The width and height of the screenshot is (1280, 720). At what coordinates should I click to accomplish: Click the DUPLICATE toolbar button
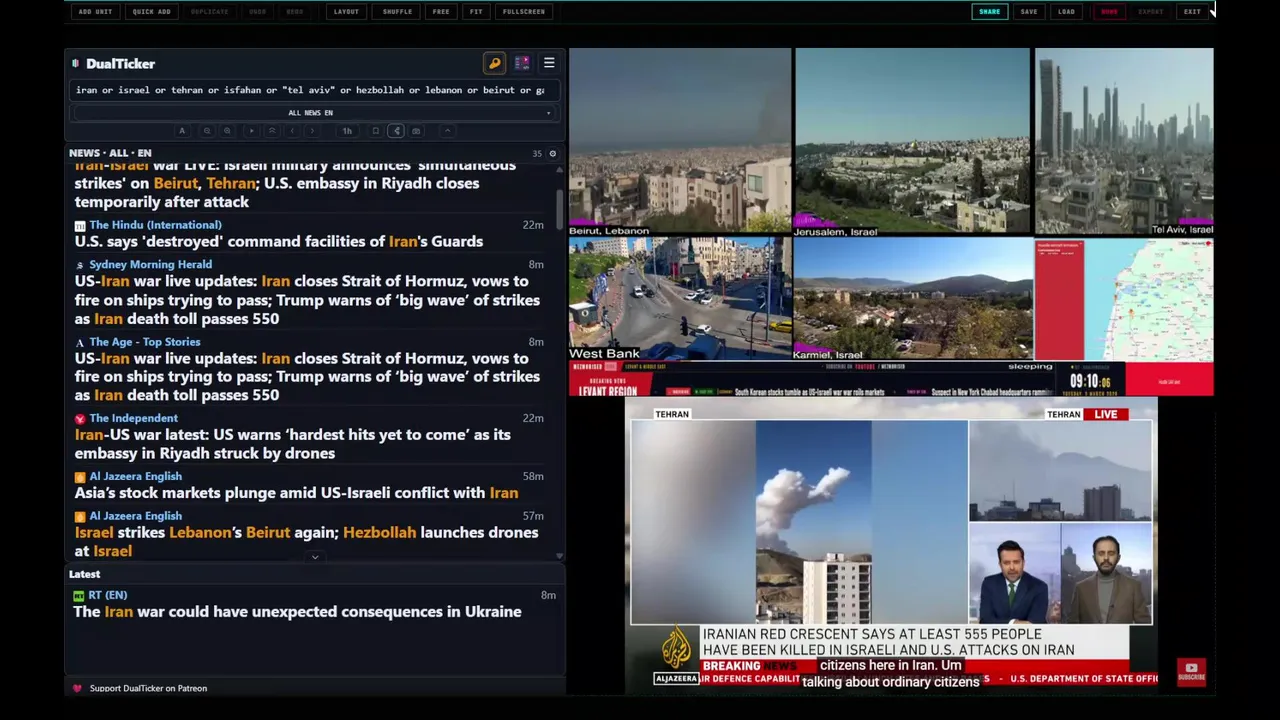pyautogui.click(x=209, y=12)
